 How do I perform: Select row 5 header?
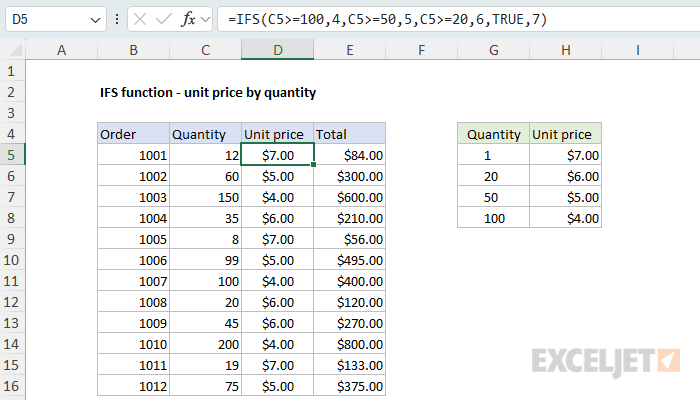click(x=12, y=155)
